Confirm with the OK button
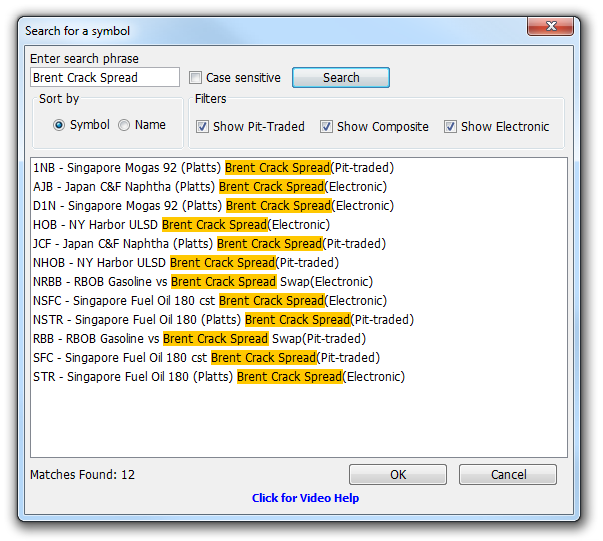603x541 pixels. click(398, 474)
